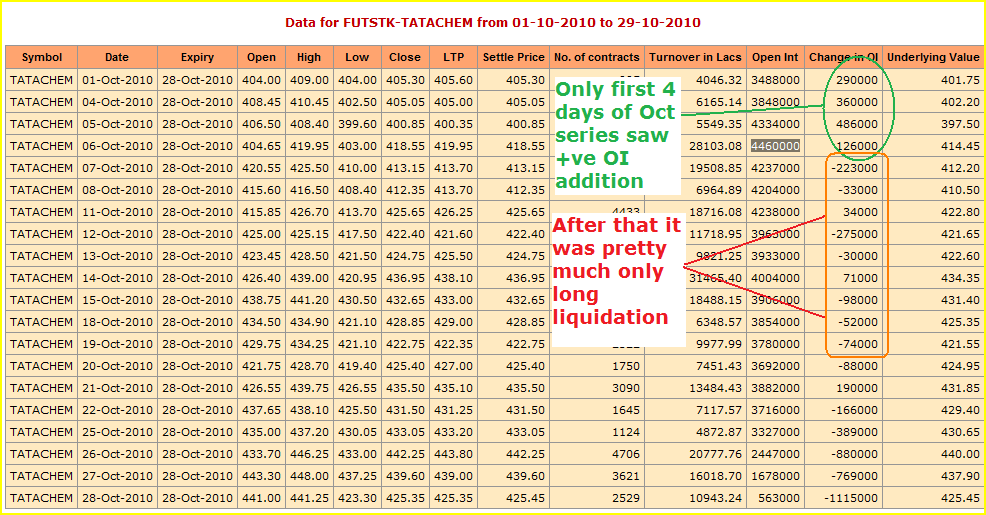986x515 pixels.
Task: Click underlying value 401.75
Action: [960, 80]
